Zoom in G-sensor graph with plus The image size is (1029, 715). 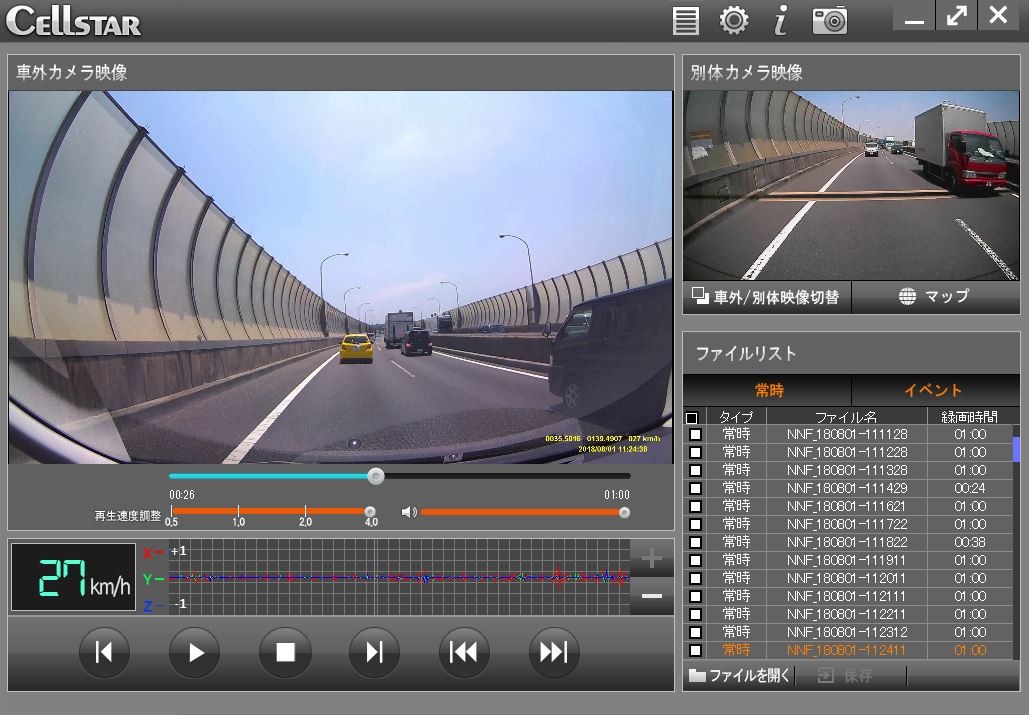(x=651, y=559)
